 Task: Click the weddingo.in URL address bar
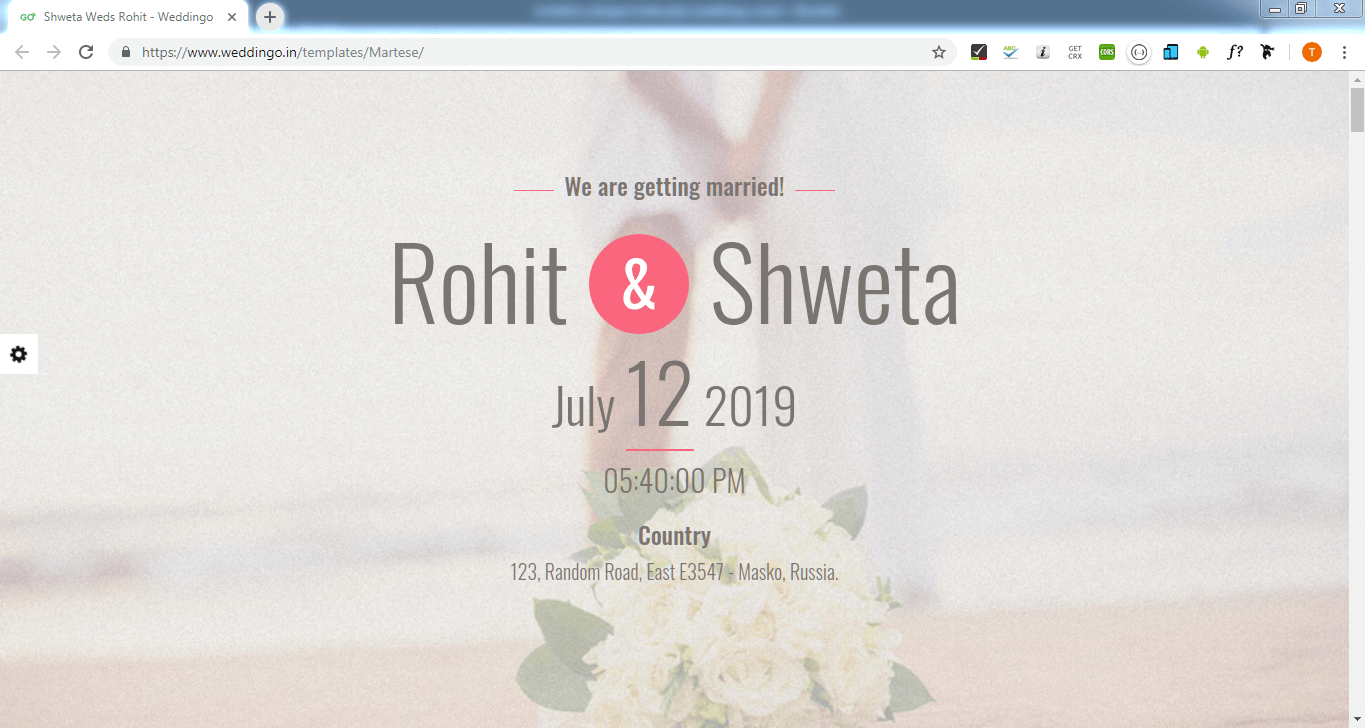pyautogui.click(x=530, y=52)
